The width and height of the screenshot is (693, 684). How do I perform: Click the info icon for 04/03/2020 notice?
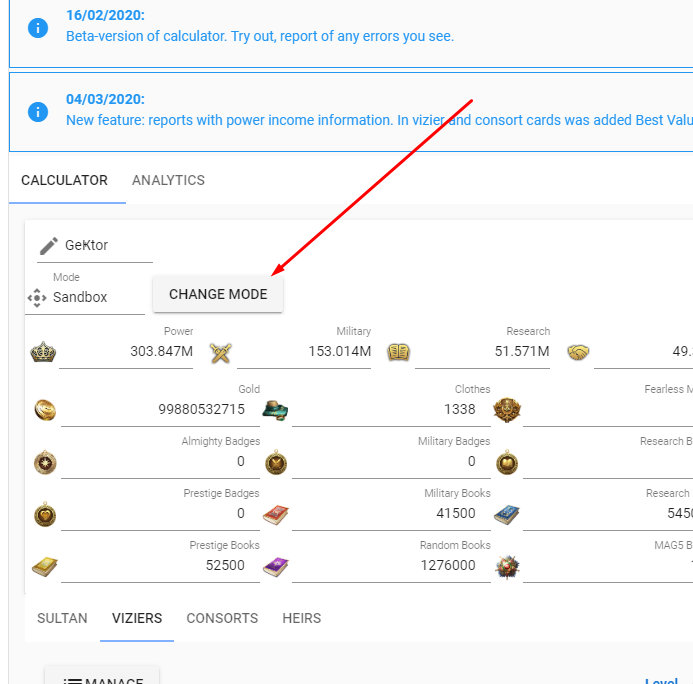pos(38,110)
